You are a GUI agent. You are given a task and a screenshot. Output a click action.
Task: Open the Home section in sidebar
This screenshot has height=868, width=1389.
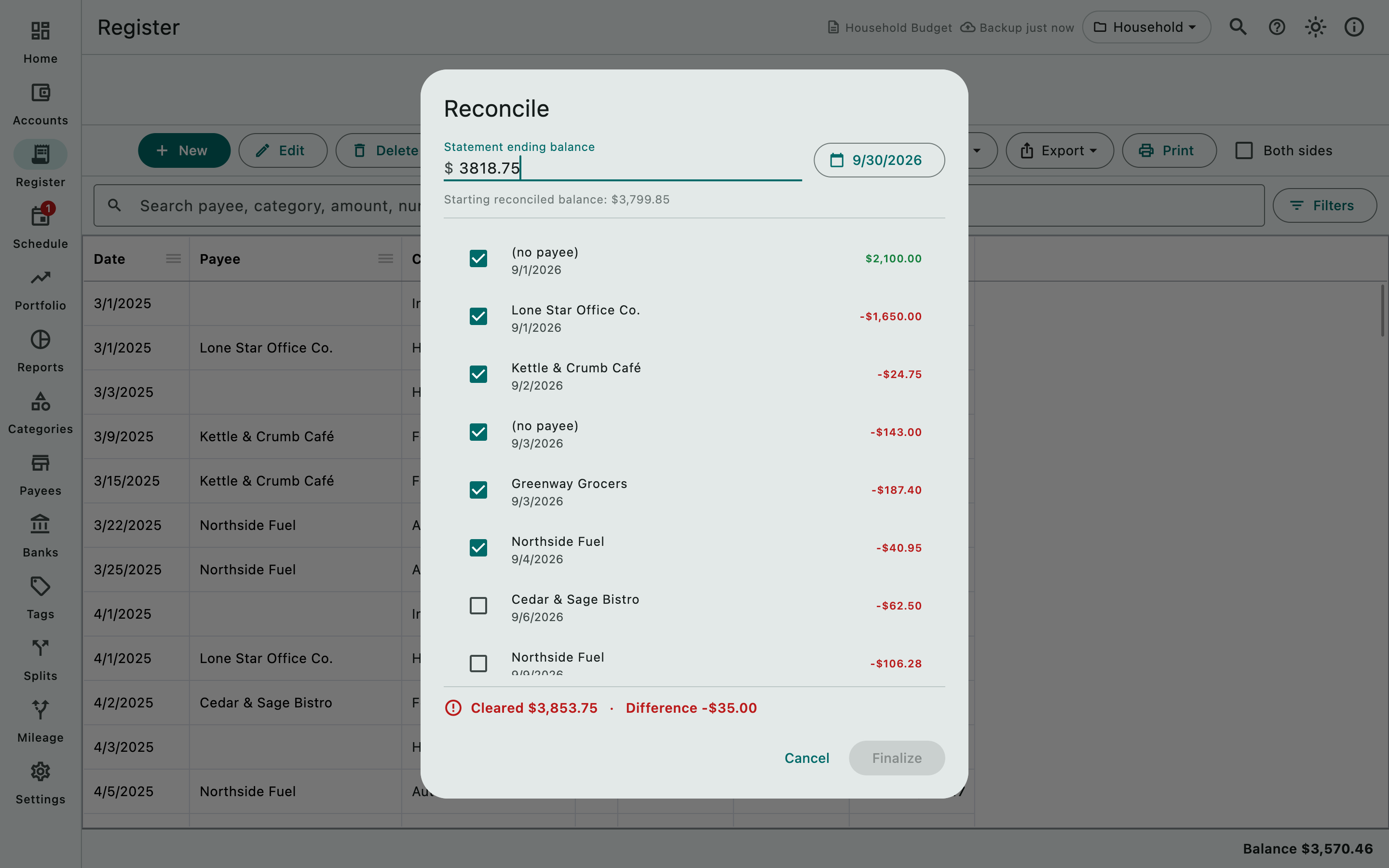pos(40,42)
